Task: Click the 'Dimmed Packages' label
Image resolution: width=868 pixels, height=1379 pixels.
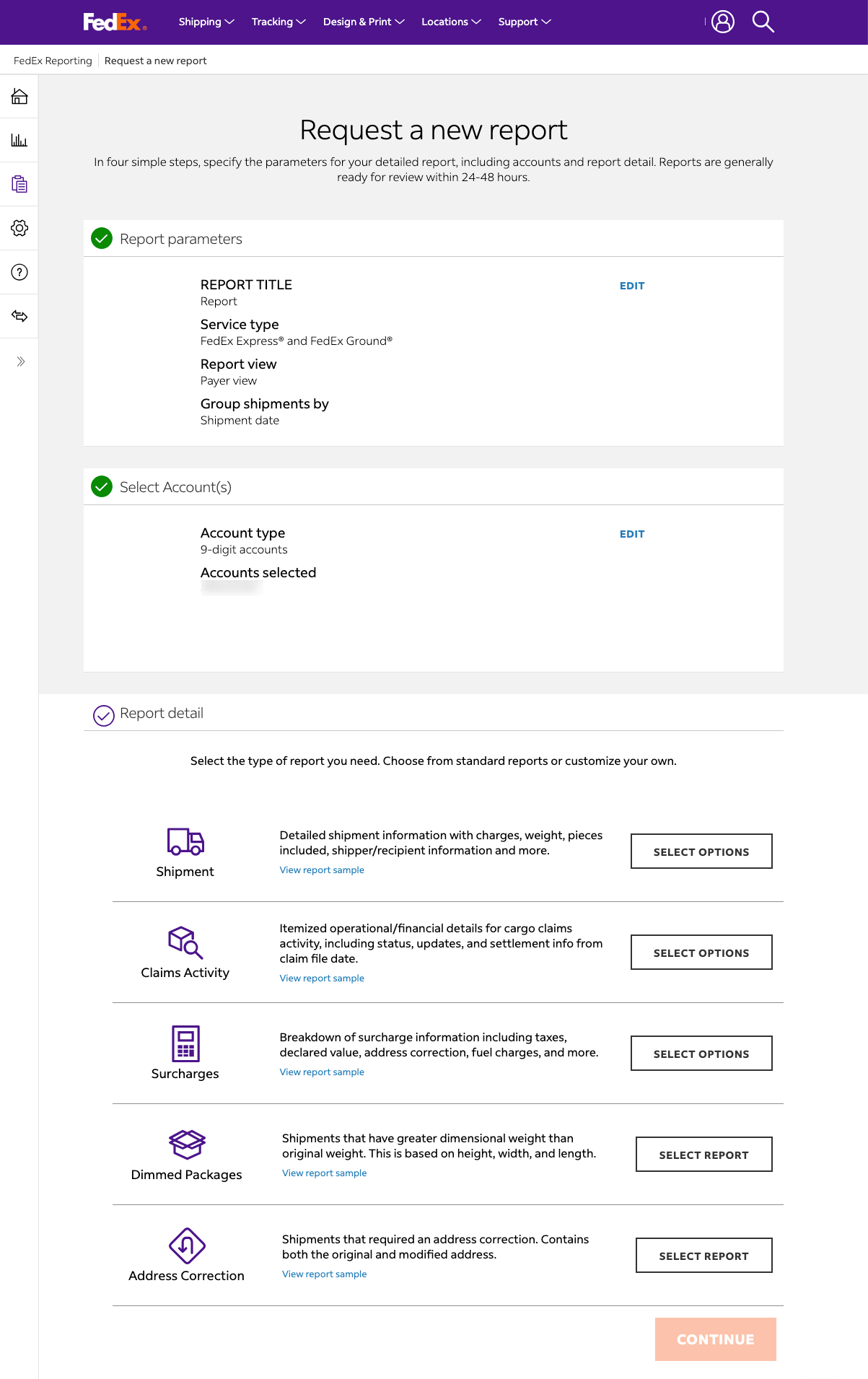Action: 187,1175
